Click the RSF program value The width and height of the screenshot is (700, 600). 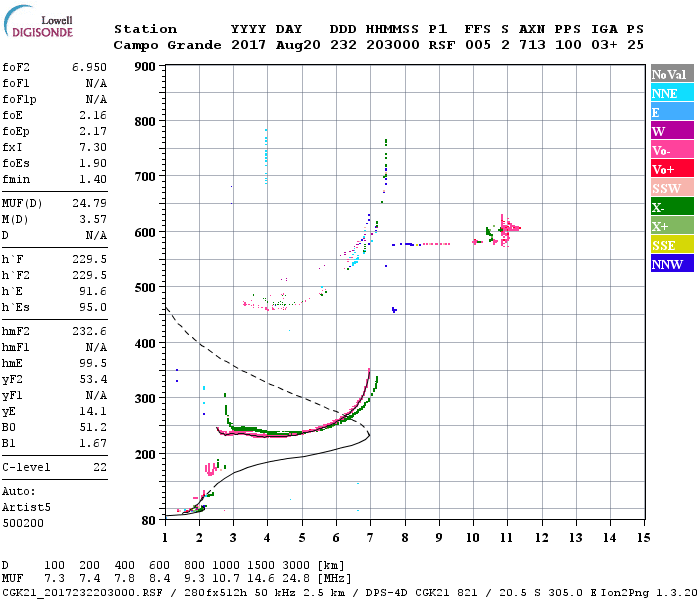[442, 45]
